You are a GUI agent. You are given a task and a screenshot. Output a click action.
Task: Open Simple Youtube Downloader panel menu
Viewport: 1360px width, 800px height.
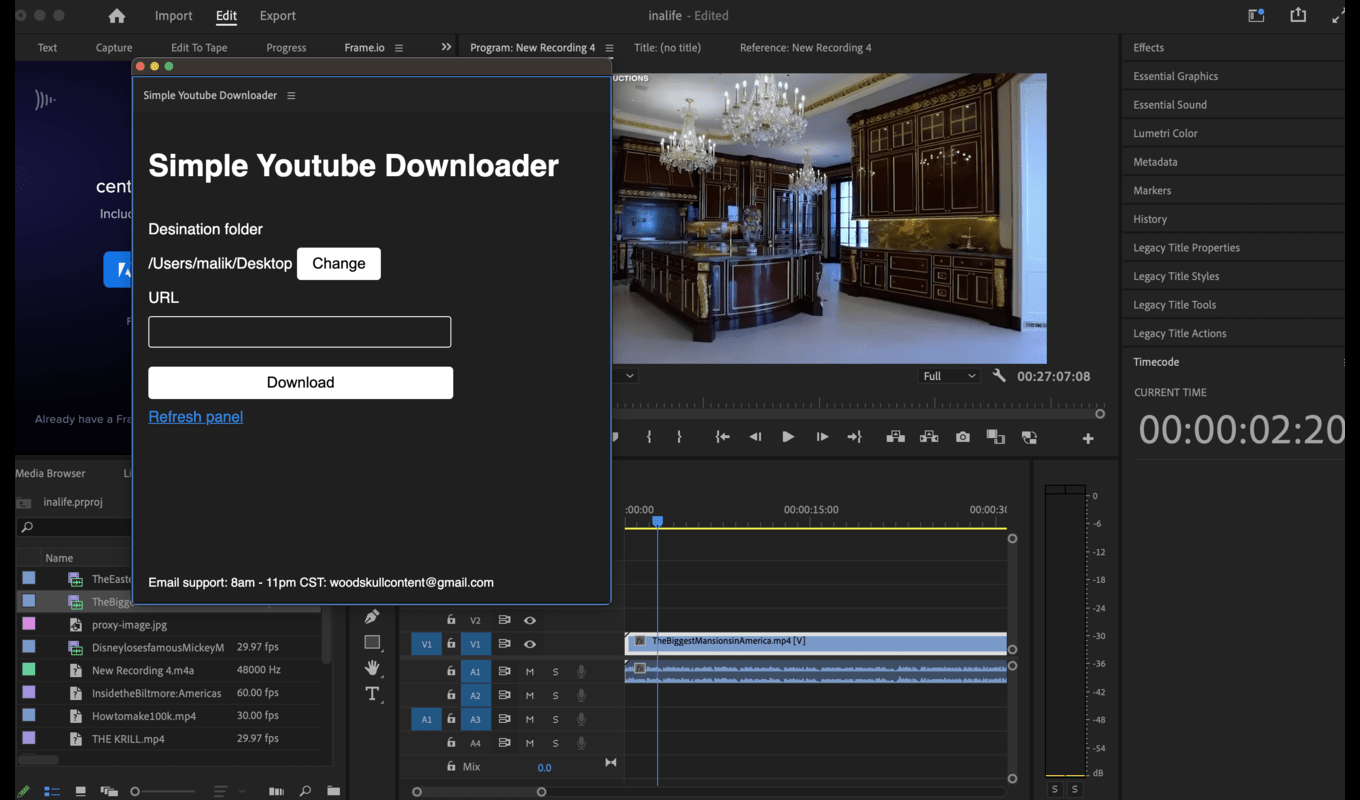click(291, 96)
